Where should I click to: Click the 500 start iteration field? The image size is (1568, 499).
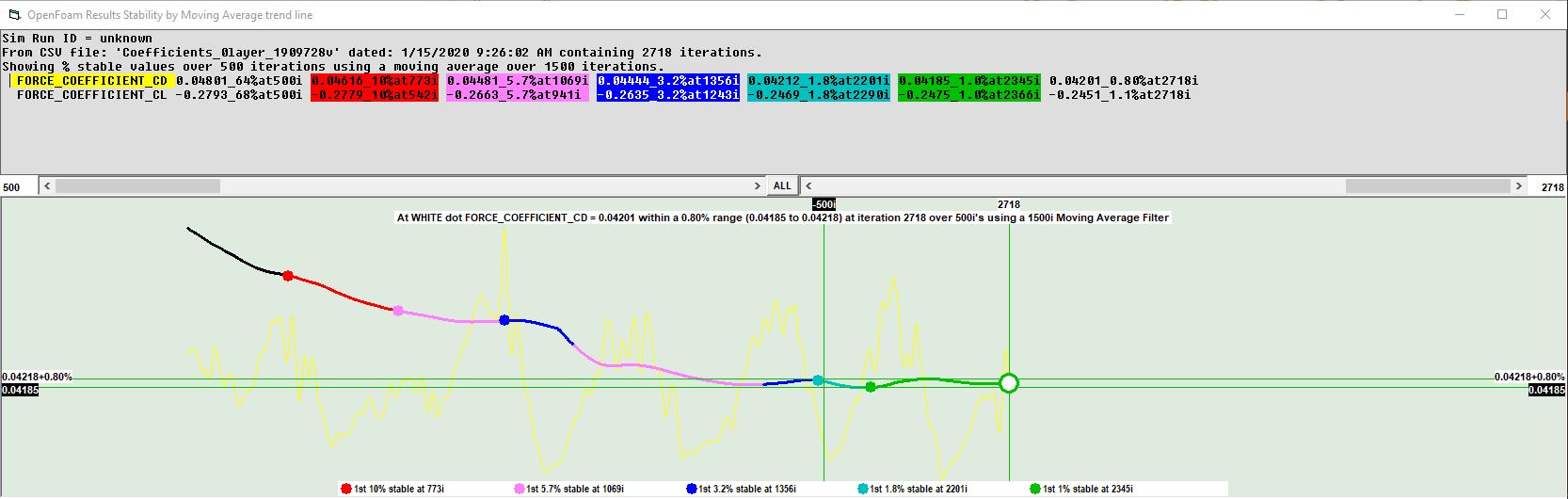tap(19, 186)
